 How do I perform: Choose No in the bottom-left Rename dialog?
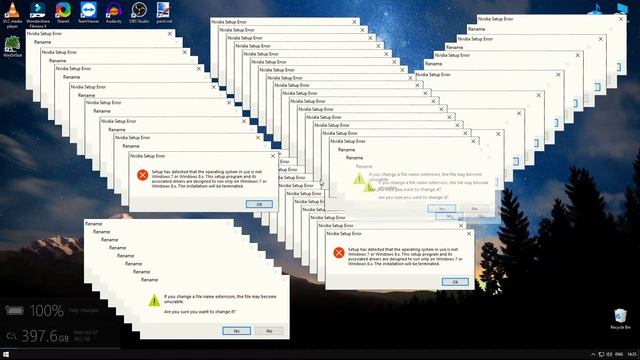(269, 331)
